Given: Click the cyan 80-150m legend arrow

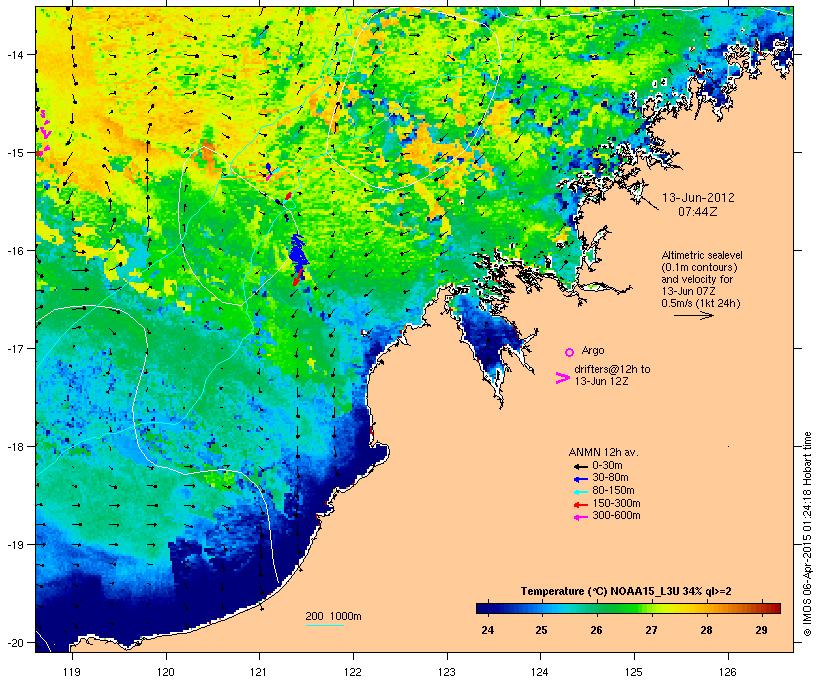Looking at the screenshot, I should (x=580, y=492).
